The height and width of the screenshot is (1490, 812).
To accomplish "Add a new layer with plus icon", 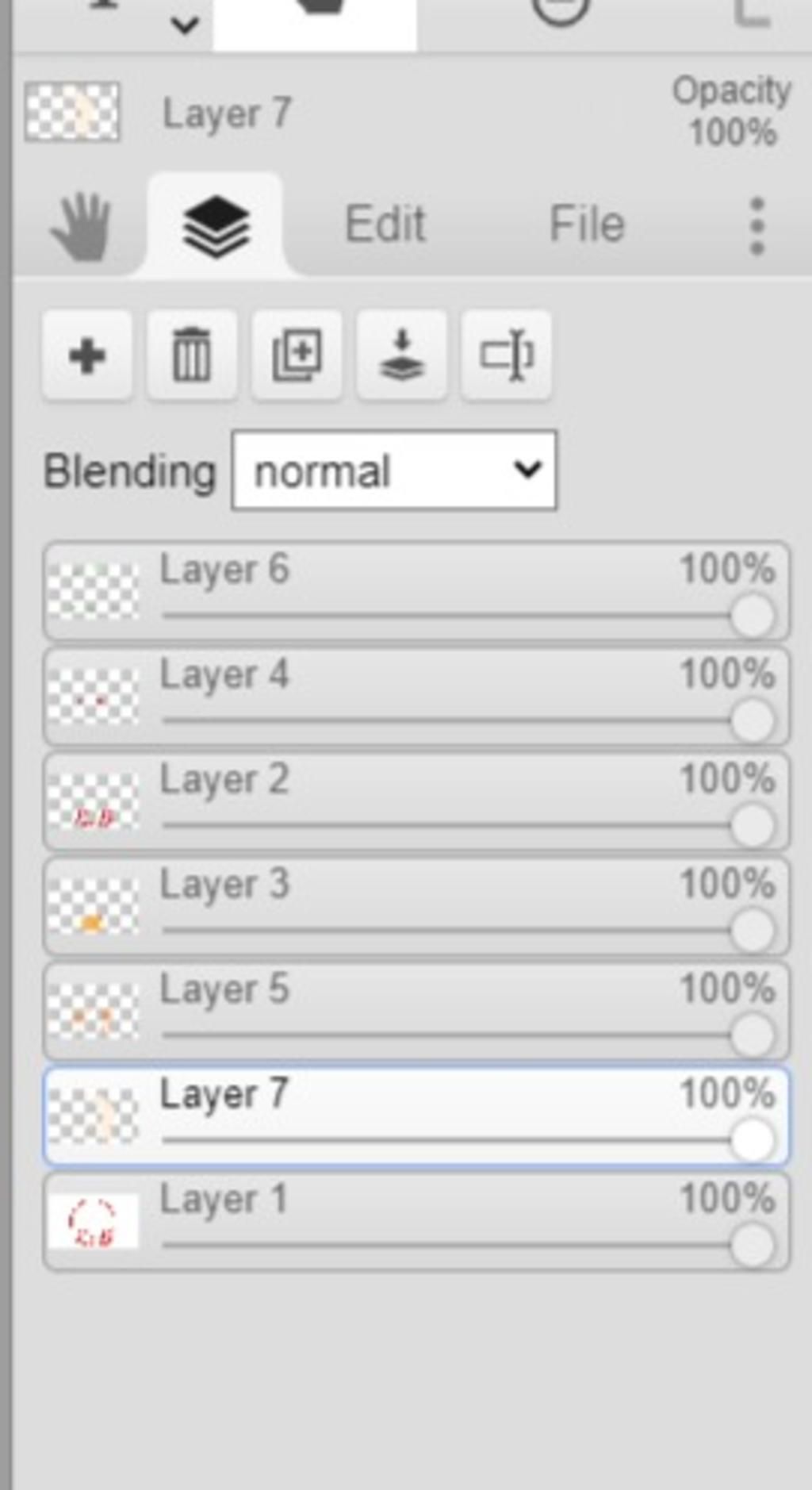I will point(87,355).
